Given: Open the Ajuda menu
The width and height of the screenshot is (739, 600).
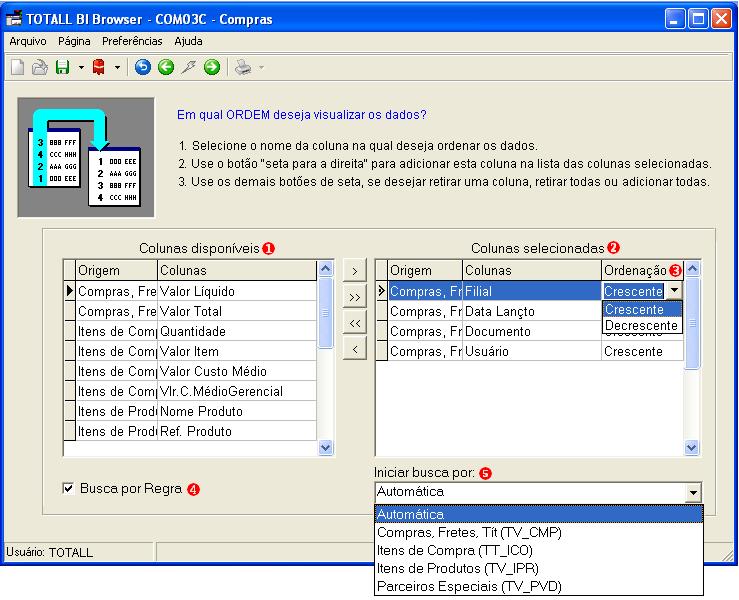Looking at the screenshot, I should [x=188, y=41].
